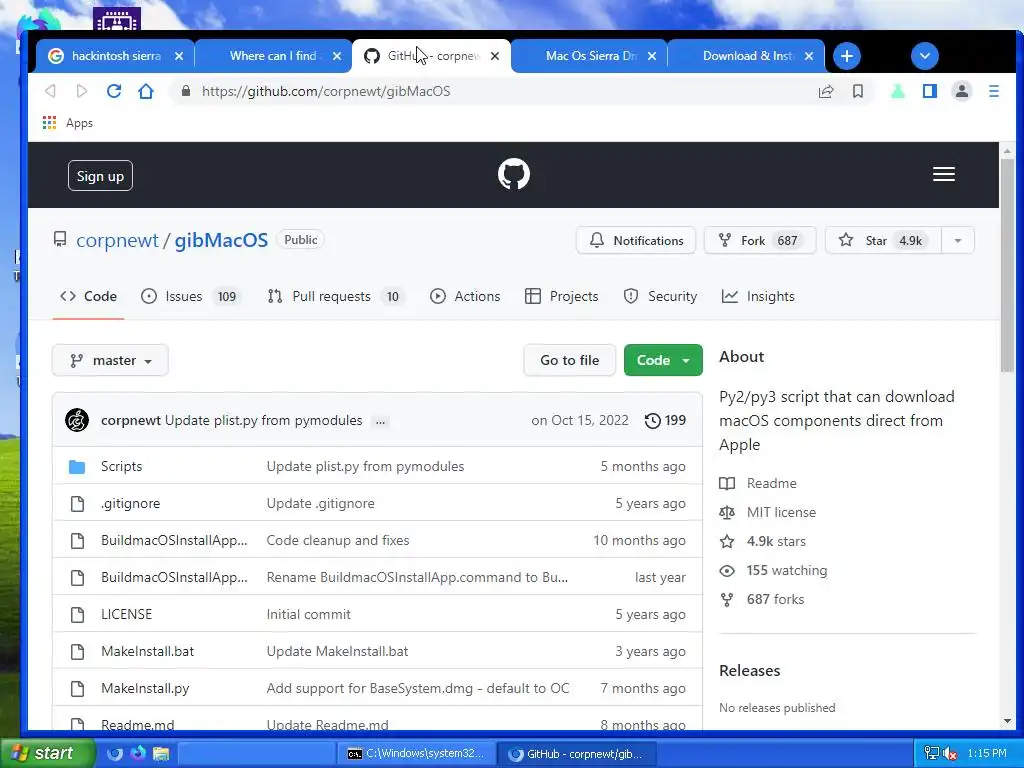The width and height of the screenshot is (1024, 768).
Task: Toggle the browser side panel icon
Action: tap(930, 91)
